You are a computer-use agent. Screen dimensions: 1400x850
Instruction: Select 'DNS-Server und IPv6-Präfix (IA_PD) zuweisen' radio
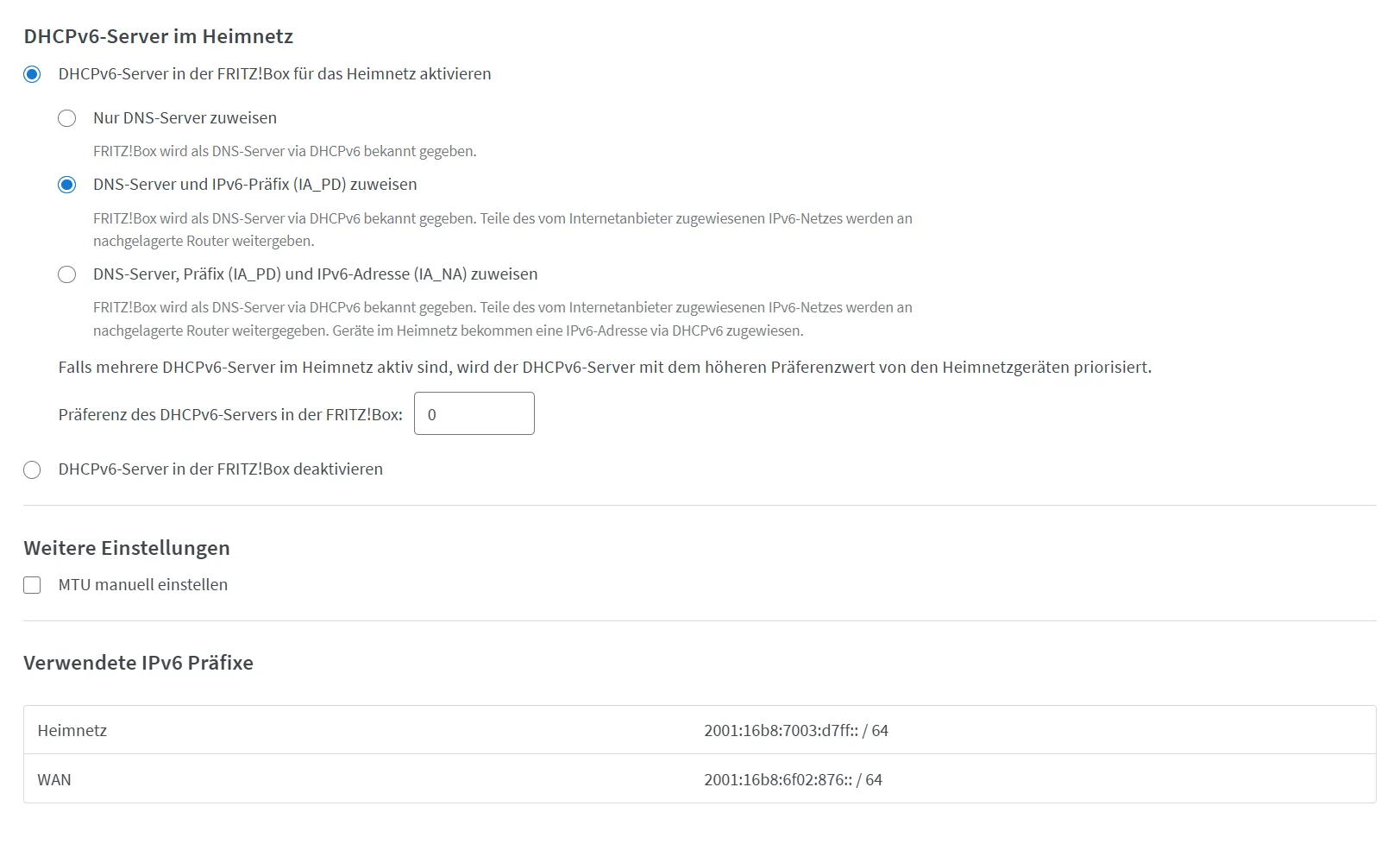(66, 185)
